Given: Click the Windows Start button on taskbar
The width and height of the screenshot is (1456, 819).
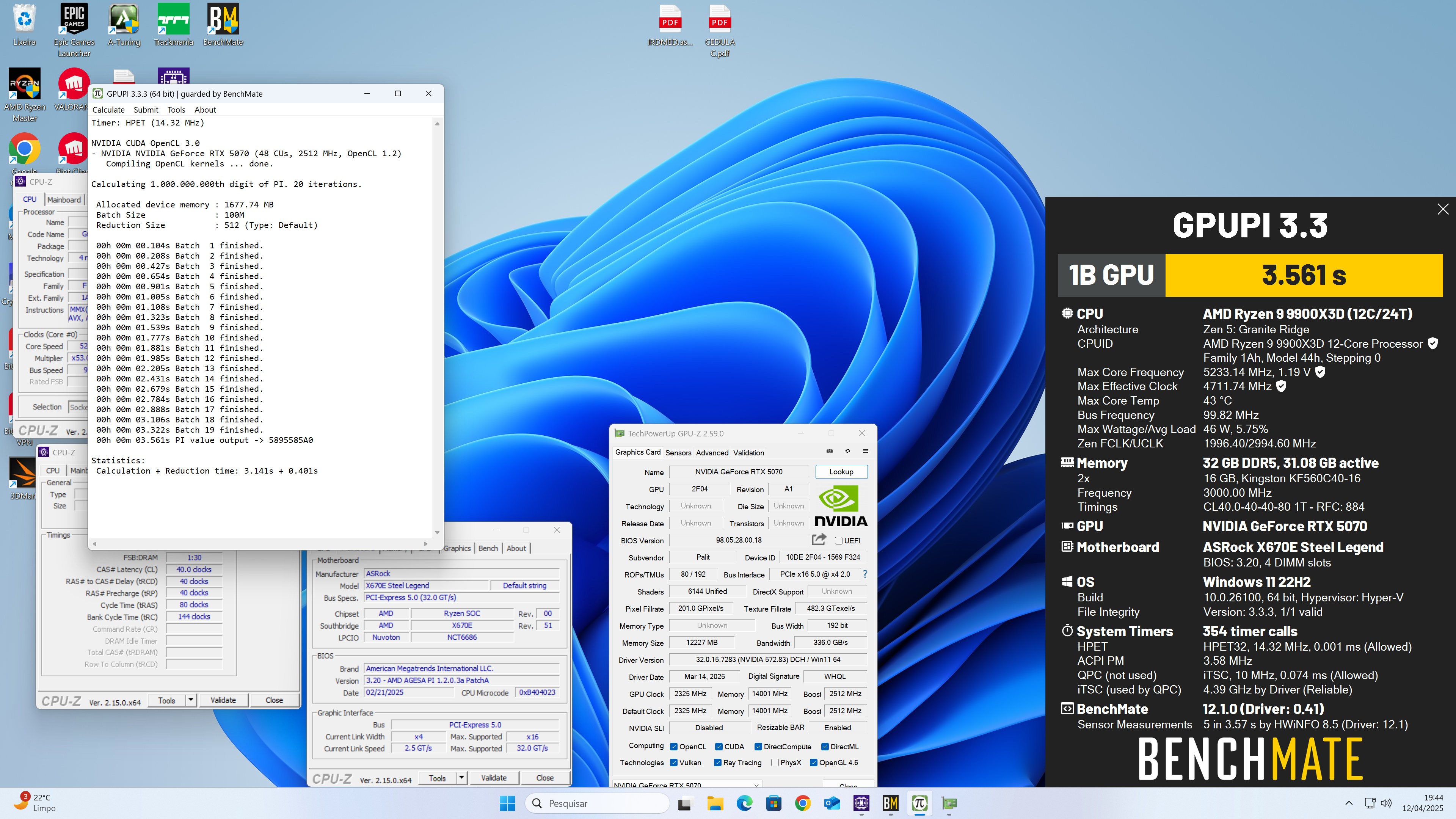Looking at the screenshot, I should (x=508, y=803).
